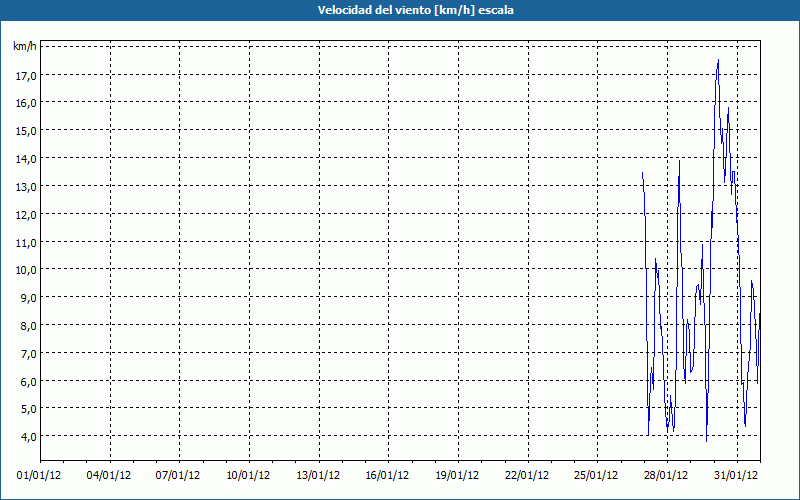This screenshot has width=800, height=500.
Task: Click the 16/01/12 date label
Action: click(387, 476)
